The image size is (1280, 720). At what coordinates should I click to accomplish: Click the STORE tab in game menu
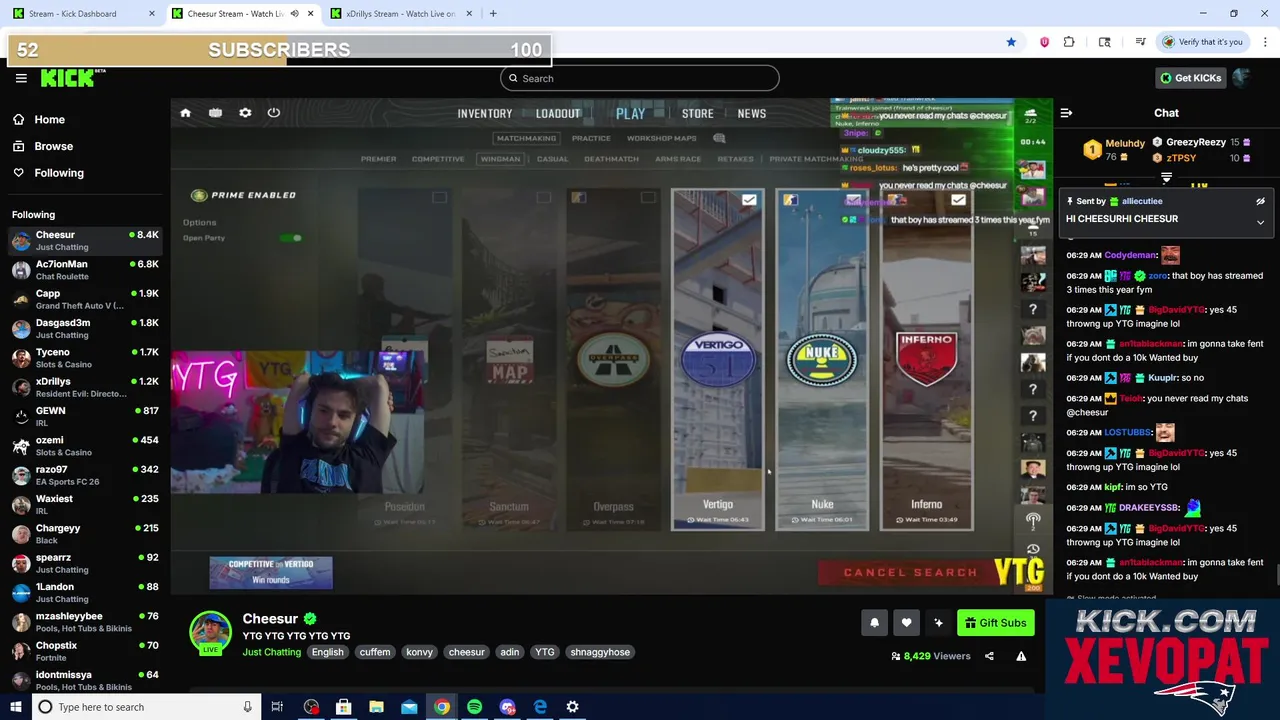point(697,114)
